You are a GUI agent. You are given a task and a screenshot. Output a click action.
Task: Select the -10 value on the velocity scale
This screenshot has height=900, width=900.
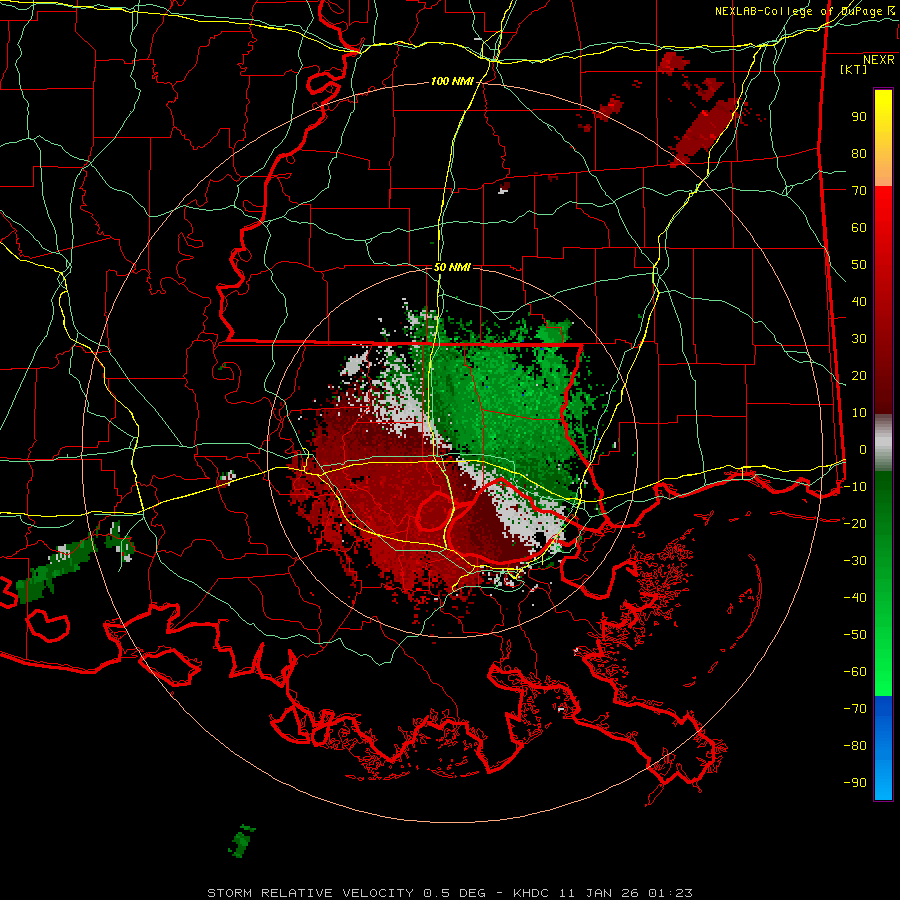click(x=855, y=487)
